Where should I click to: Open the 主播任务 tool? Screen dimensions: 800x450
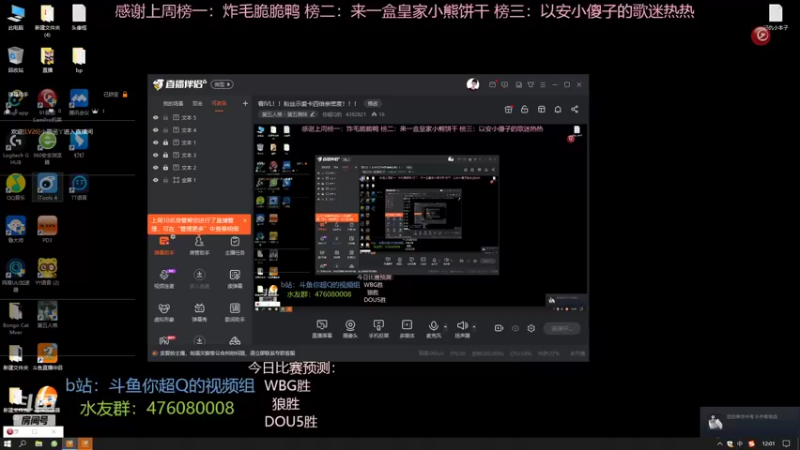click(235, 245)
